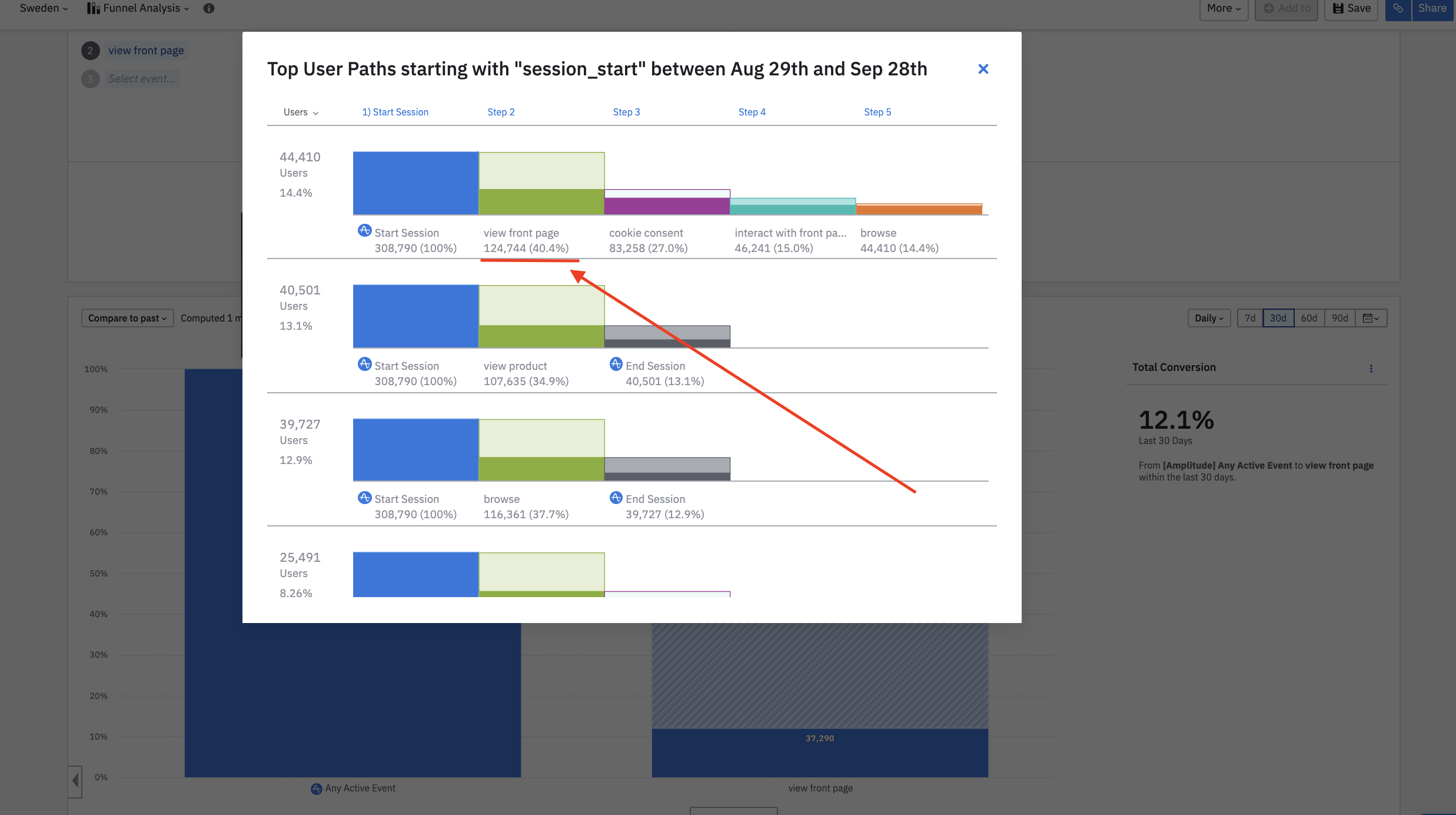Click the Step 5 column header

[877, 112]
